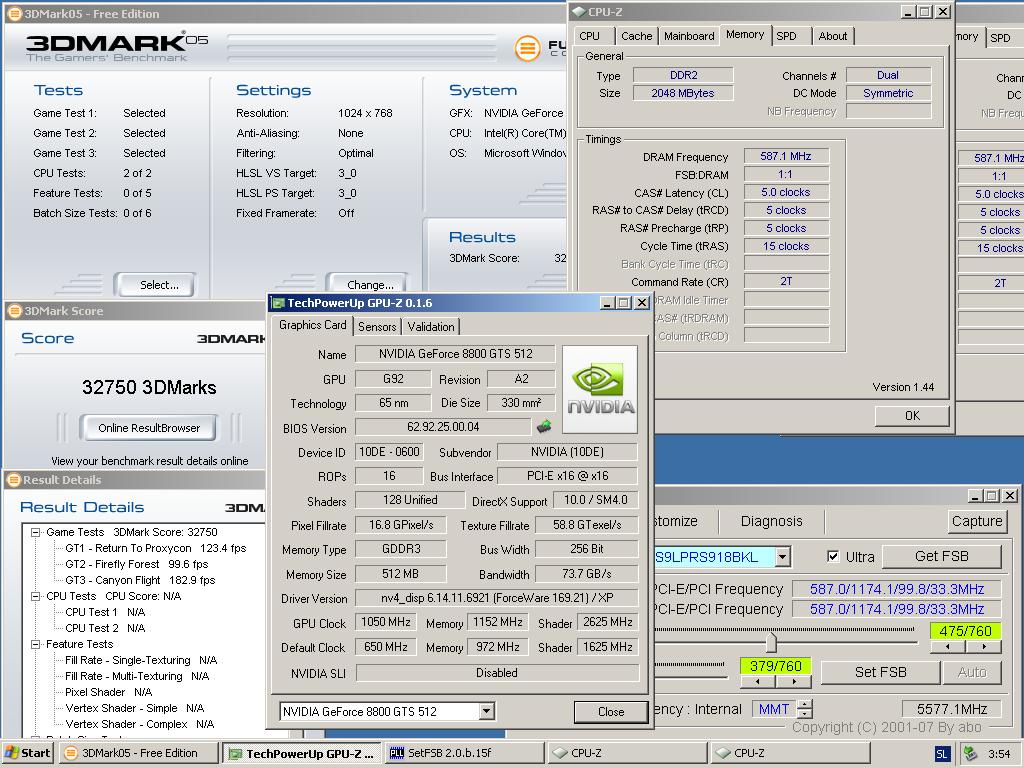The width and height of the screenshot is (1024, 768).
Task: Select the CPU Test 1 N/A row
Action: click(104, 612)
